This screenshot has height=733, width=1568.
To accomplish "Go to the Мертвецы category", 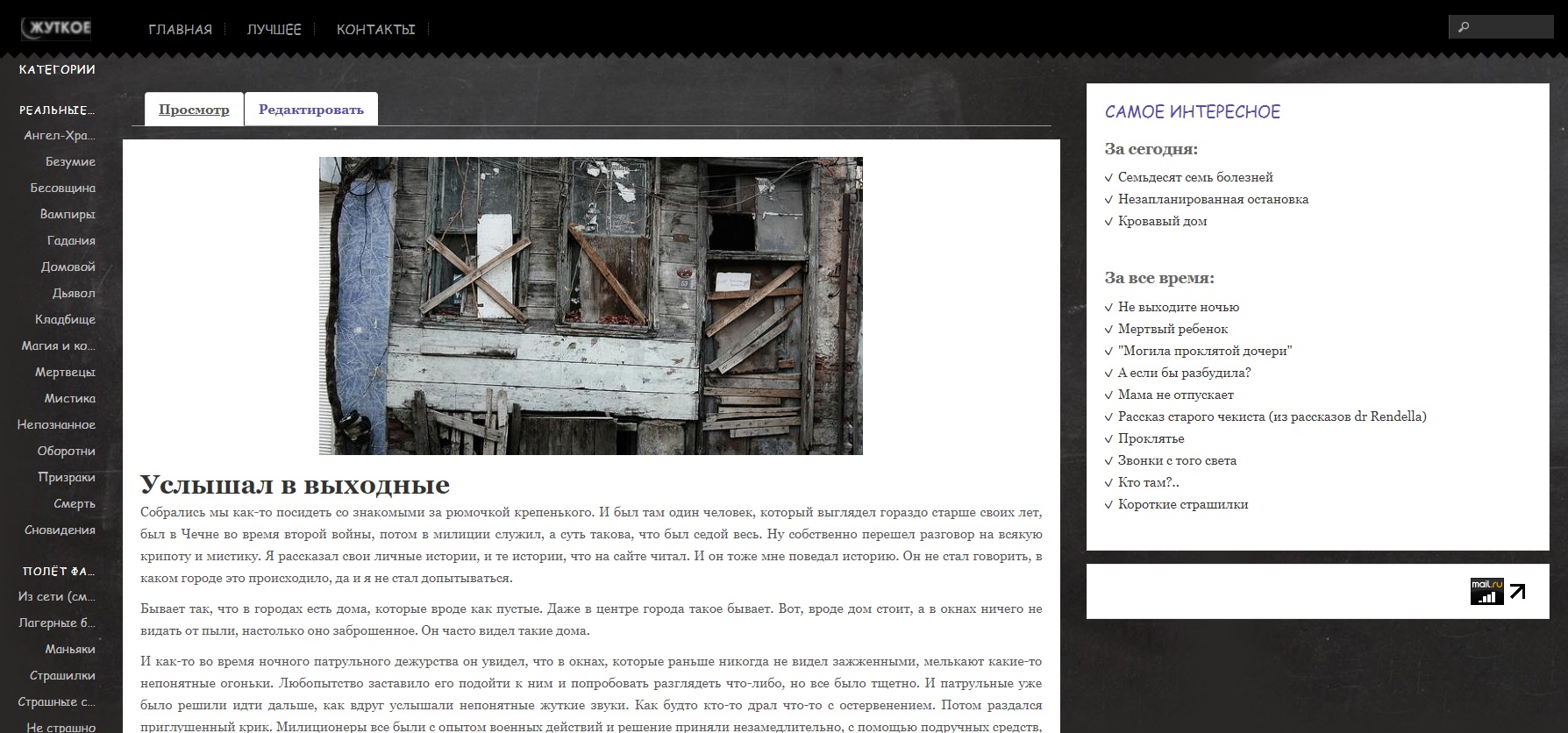I will (x=65, y=372).
